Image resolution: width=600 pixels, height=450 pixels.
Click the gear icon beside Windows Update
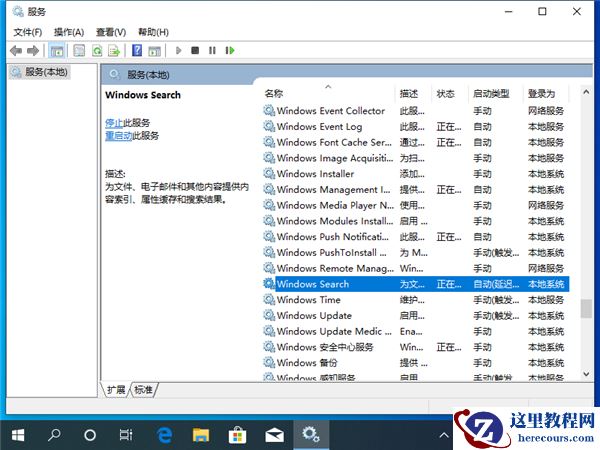[269, 316]
